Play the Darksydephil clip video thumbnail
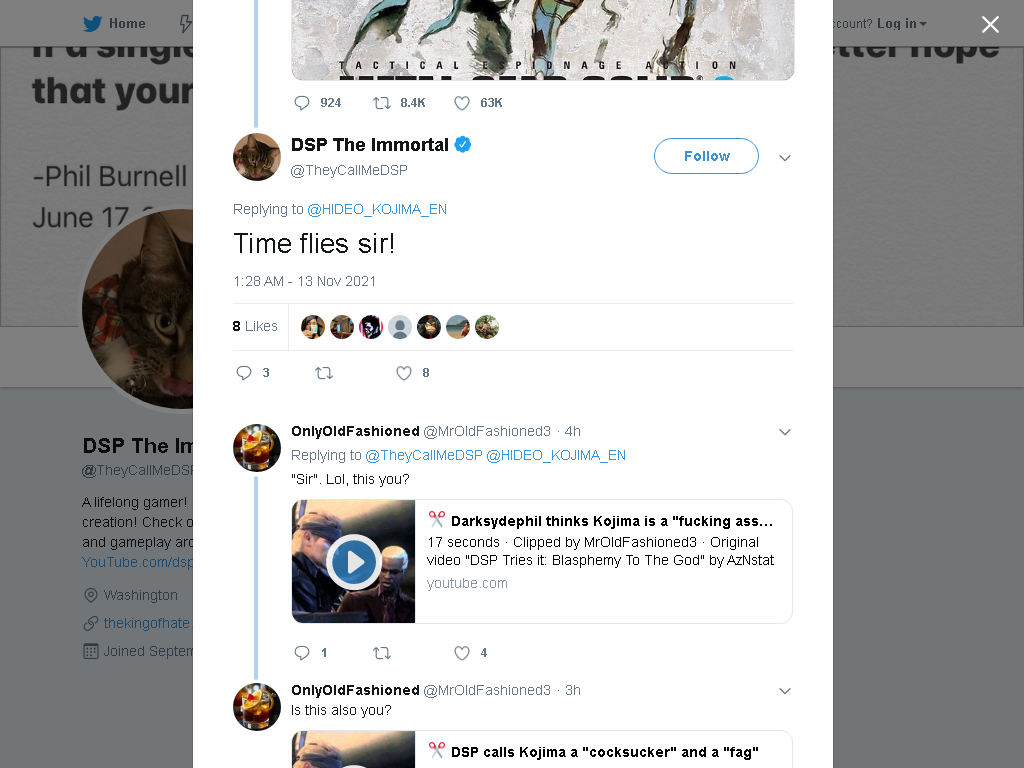The image size is (1024, 768). click(x=353, y=562)
